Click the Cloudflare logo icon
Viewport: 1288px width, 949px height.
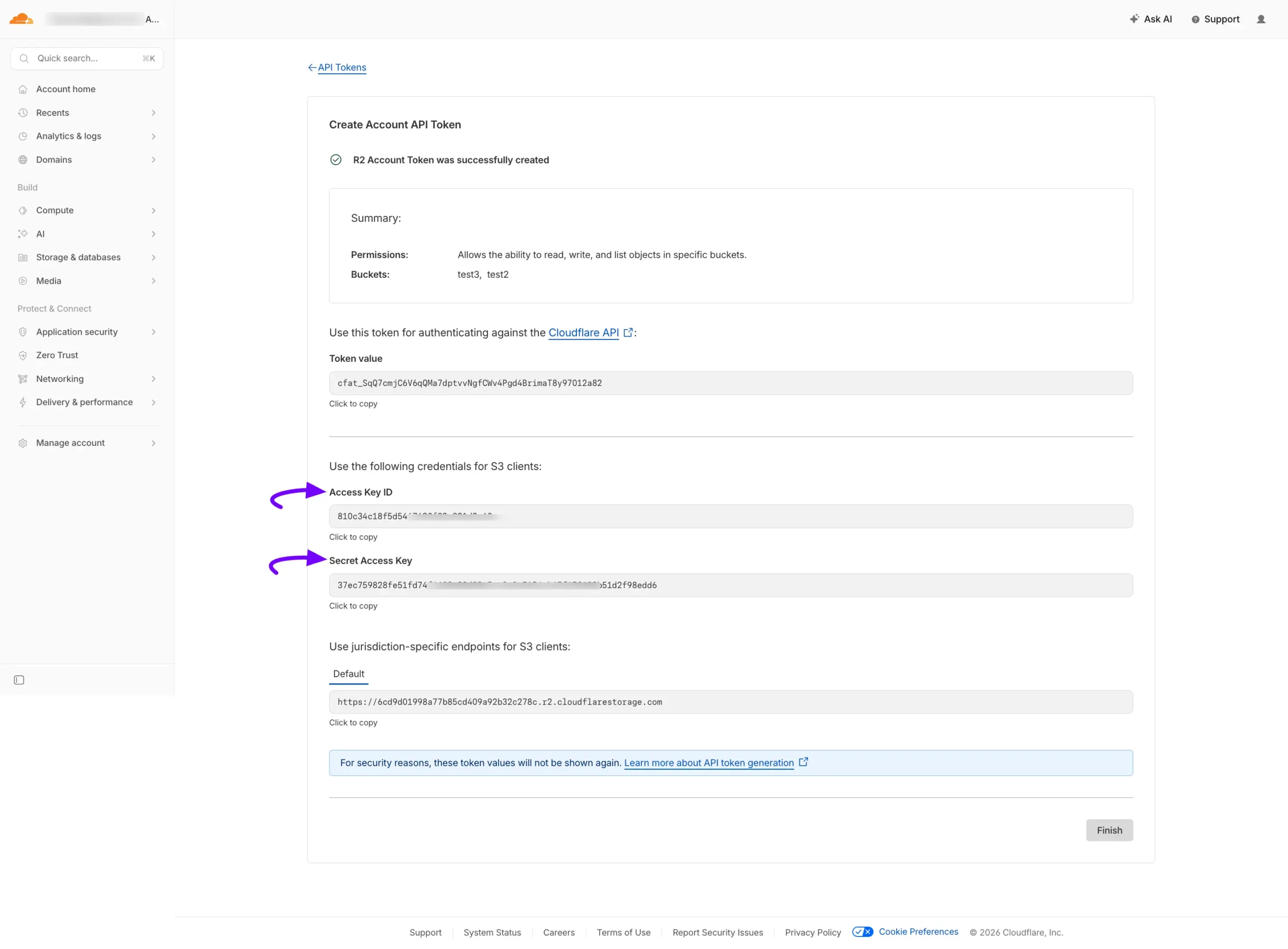click(x=21, y=19)
